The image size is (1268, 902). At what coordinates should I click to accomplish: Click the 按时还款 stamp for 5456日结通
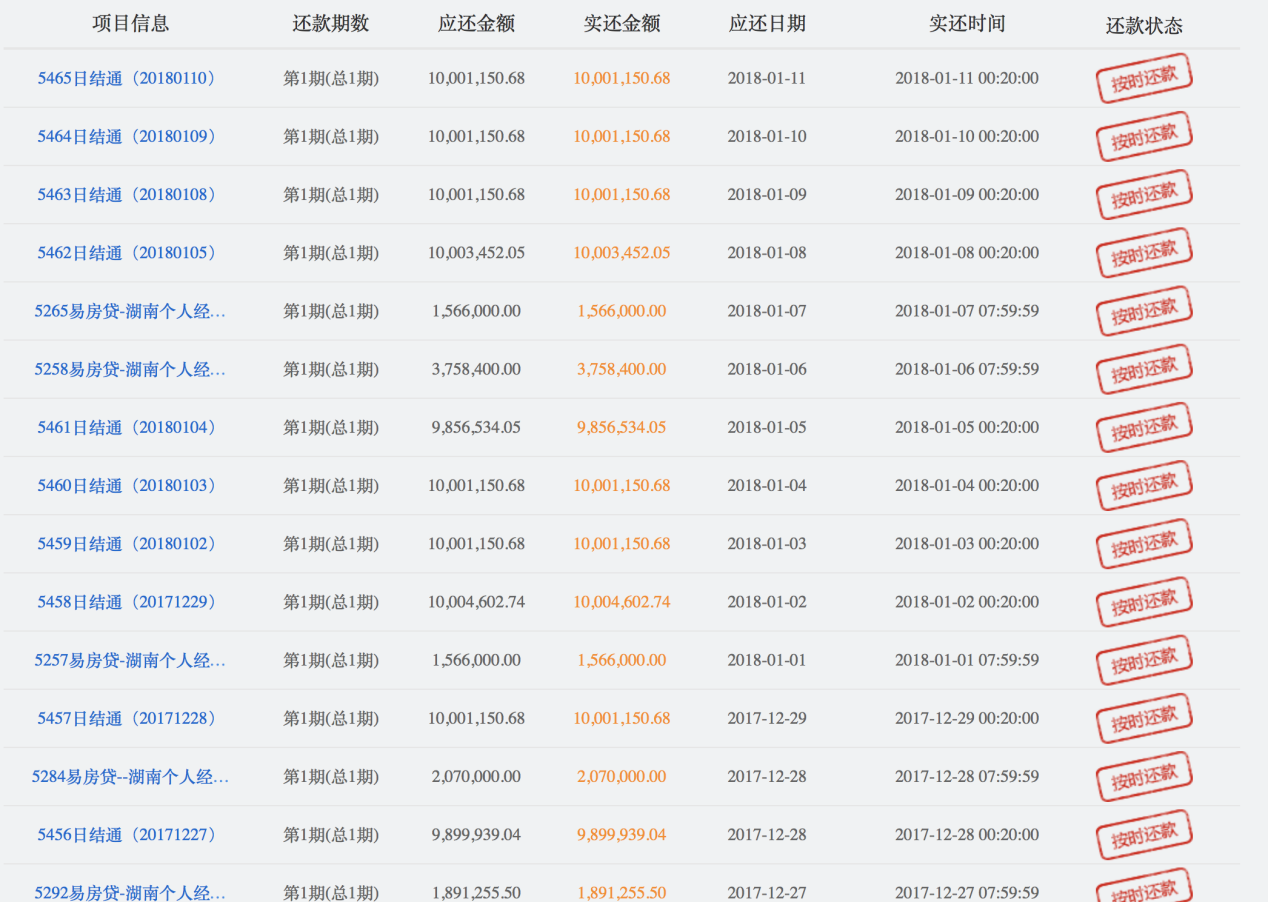(x=1143, y=835)
